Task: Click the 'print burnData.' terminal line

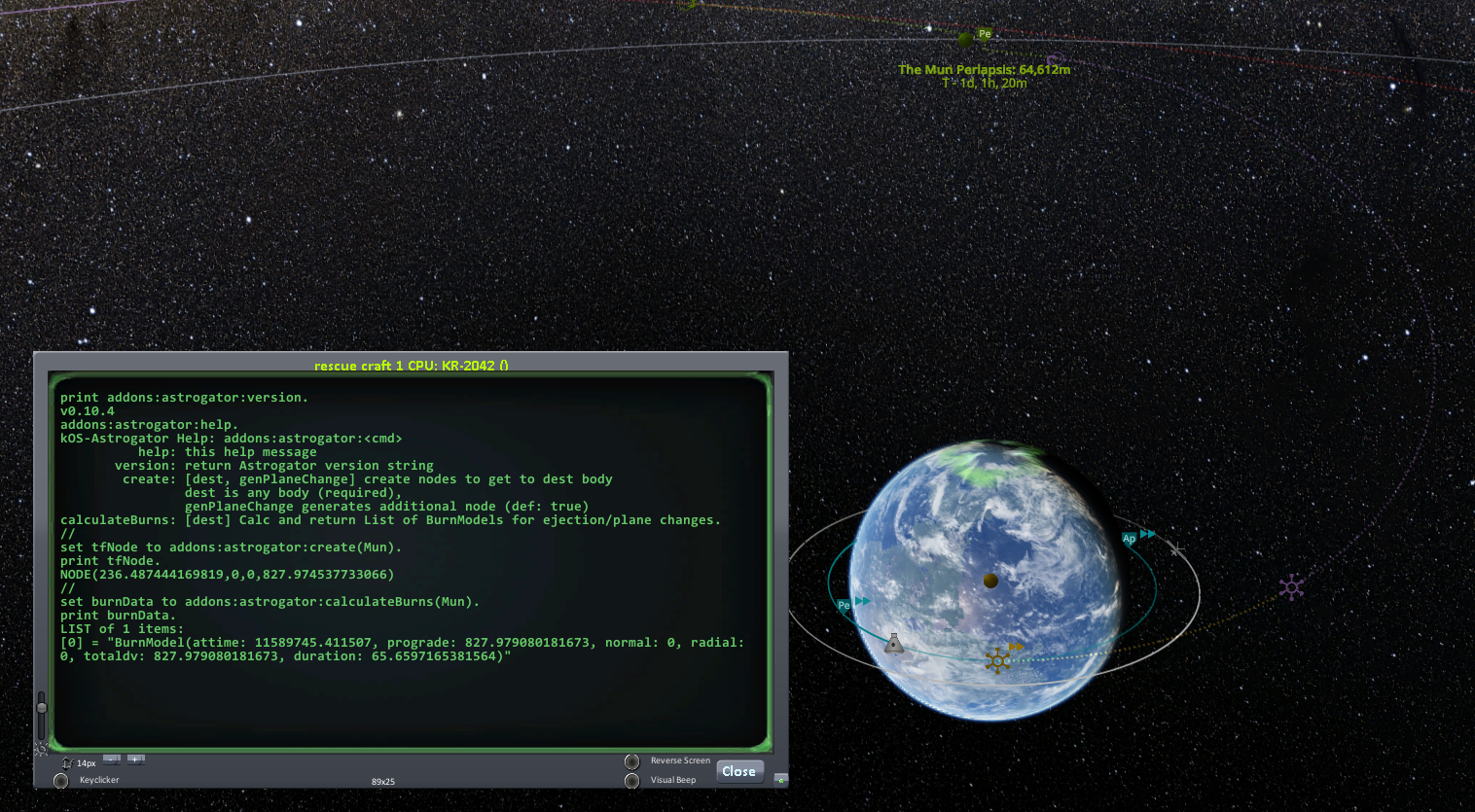Action: pos(119,616)
